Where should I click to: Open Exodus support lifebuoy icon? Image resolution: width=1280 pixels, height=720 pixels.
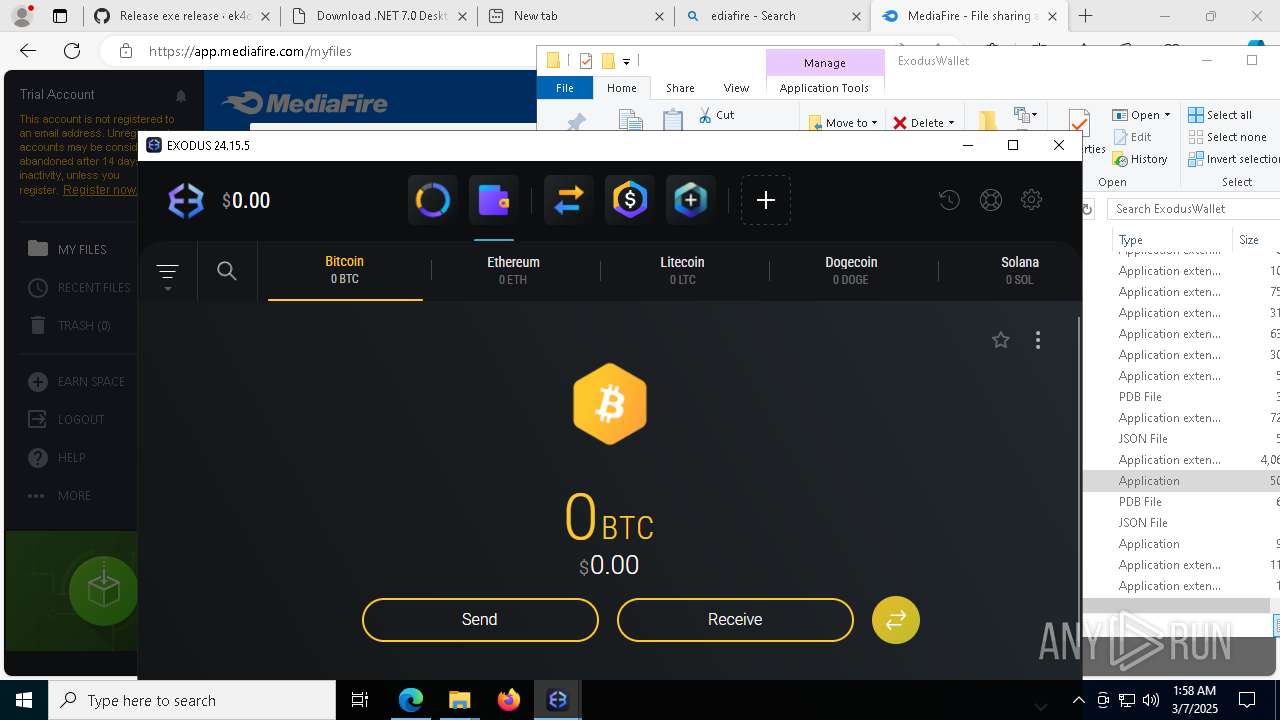point(991,200)
